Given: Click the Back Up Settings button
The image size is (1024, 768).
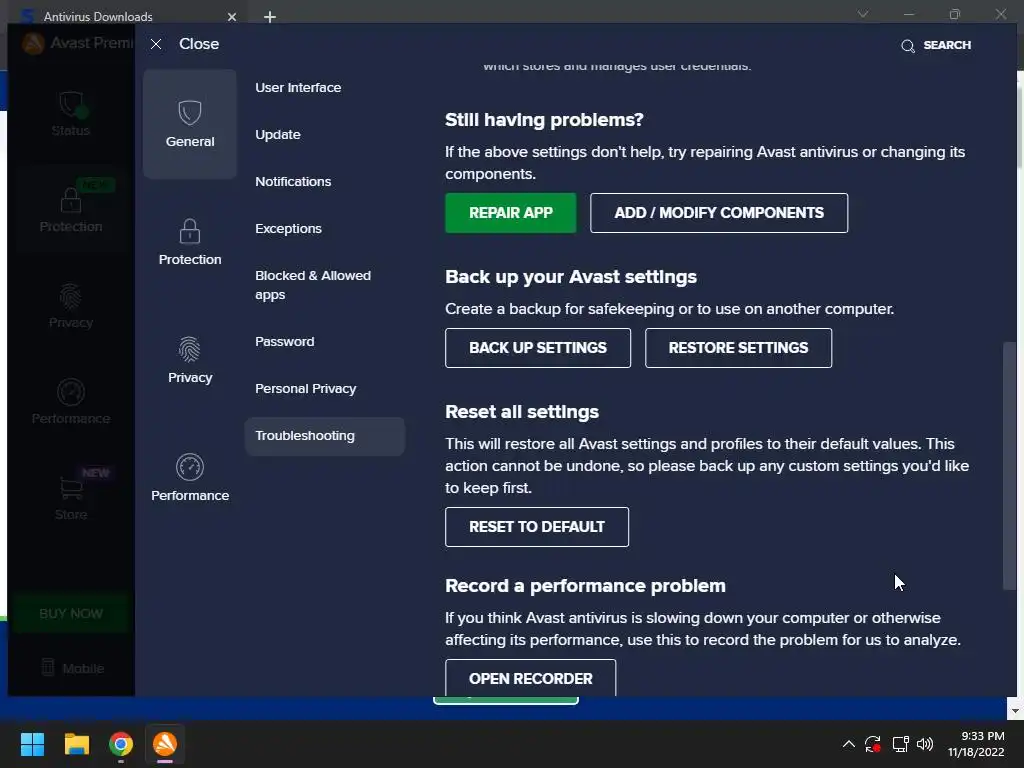Looking at the screenshot, I should pyautogui.click(x=537, y=348).
